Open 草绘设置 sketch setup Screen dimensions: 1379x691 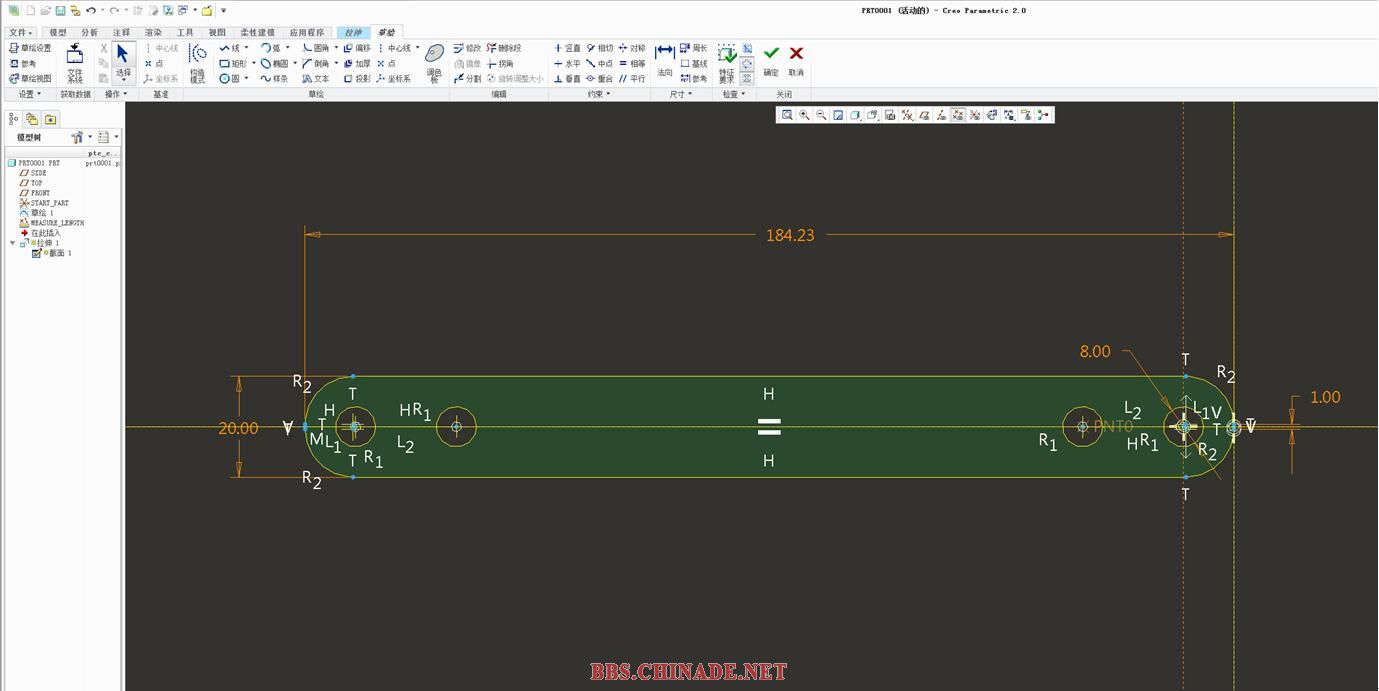(x=30, y=48)
